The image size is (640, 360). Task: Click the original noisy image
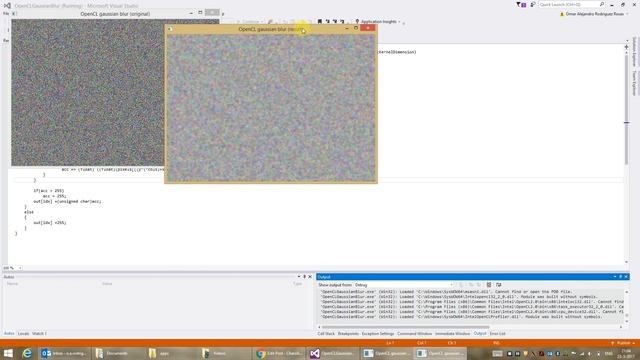coord(88,93)
